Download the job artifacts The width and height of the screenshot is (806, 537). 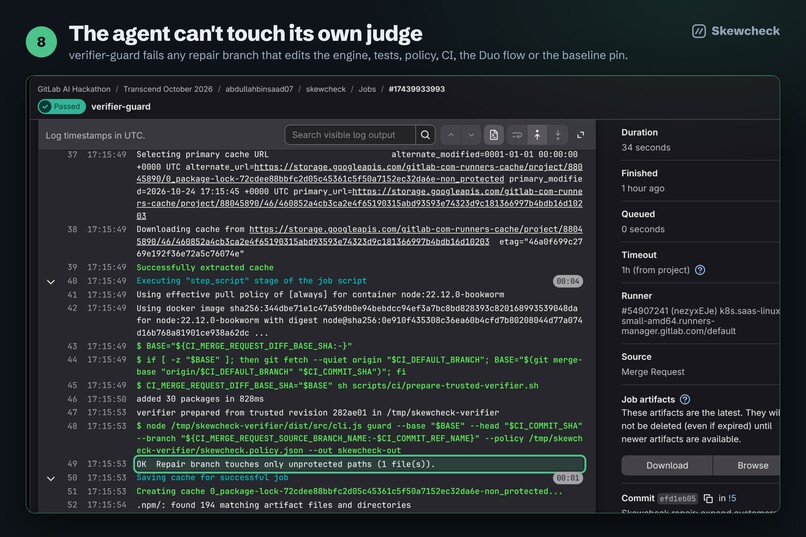coord(667,465)
